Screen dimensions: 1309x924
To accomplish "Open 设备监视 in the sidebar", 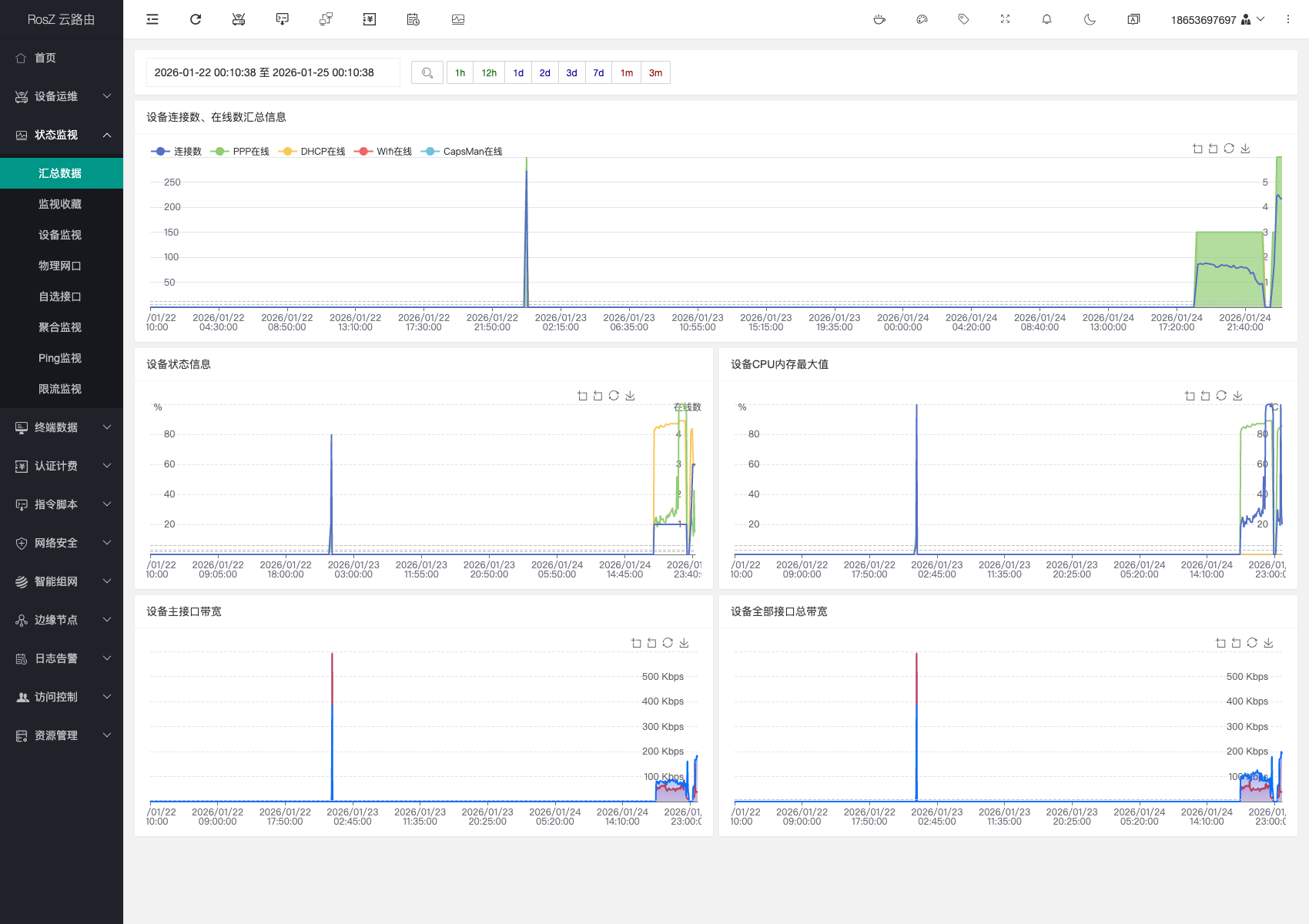I will point(60,235).
